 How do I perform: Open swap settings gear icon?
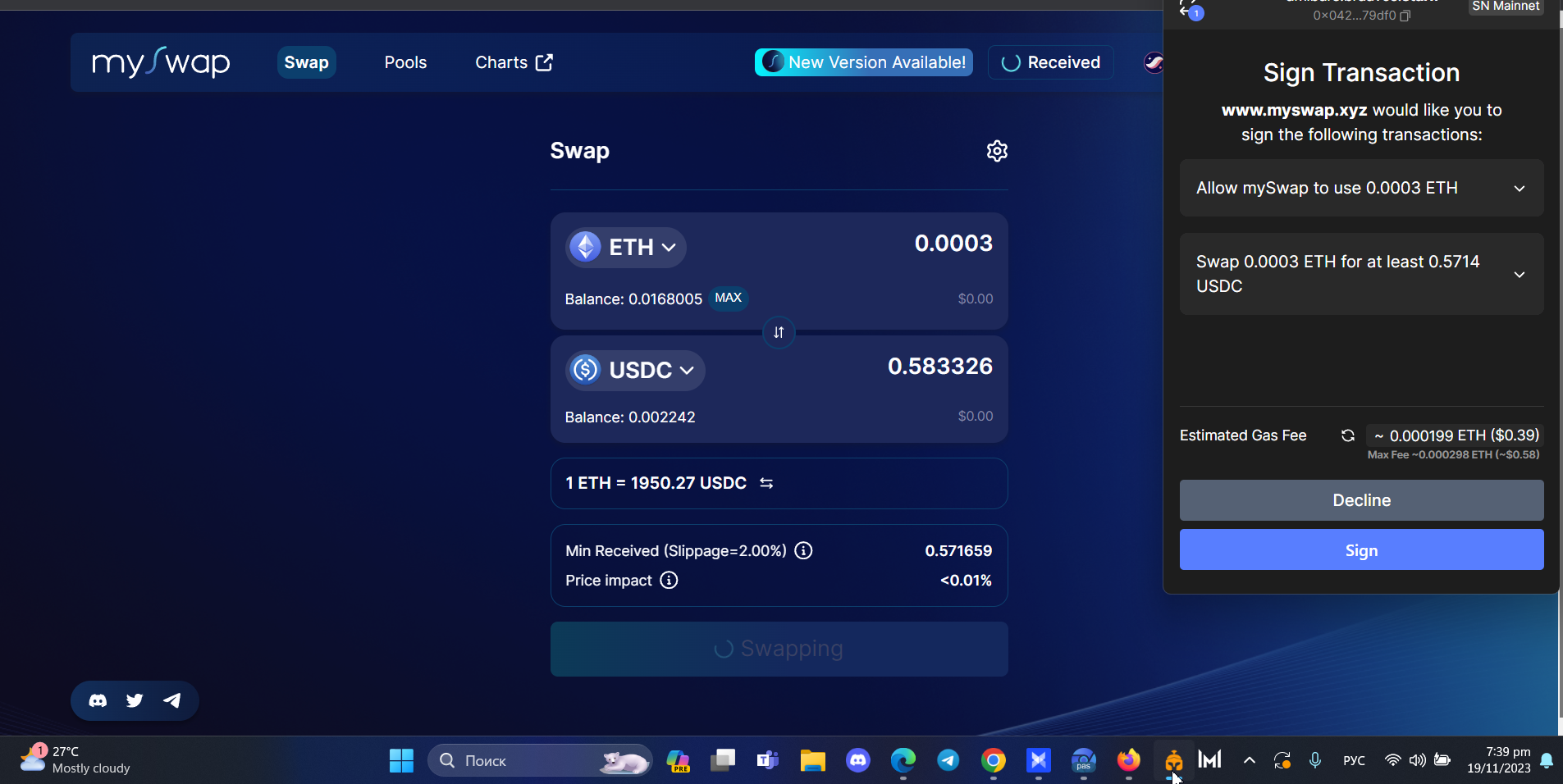[997, 151]
